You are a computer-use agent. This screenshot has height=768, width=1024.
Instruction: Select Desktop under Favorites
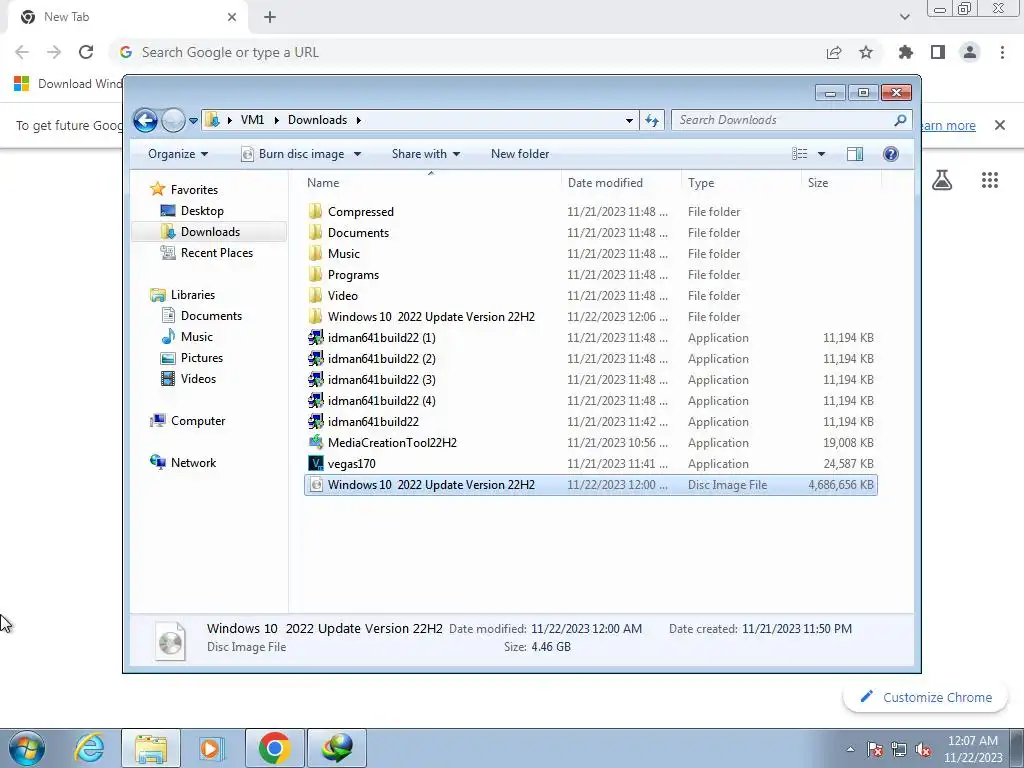[x=202, y=211]
